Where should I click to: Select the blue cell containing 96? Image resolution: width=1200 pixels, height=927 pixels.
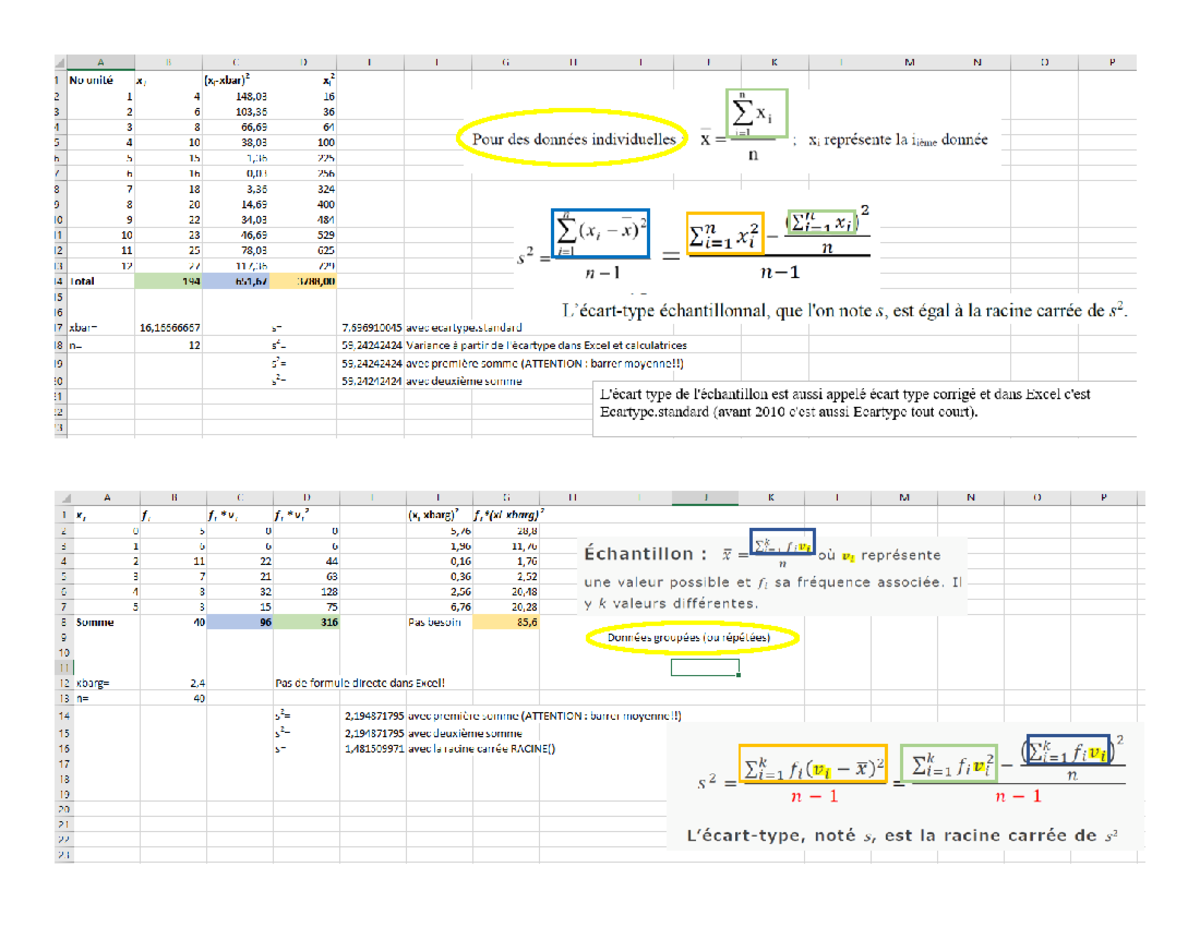pos(237,621)
